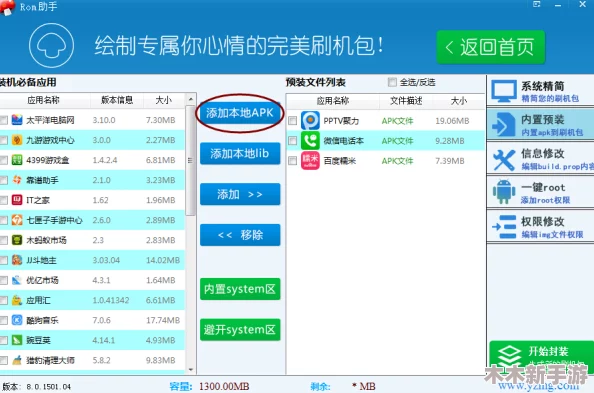594x393 pixels.
Task: Click the 猎豹清理大师 app icon
Action: [x=17, y=360]
